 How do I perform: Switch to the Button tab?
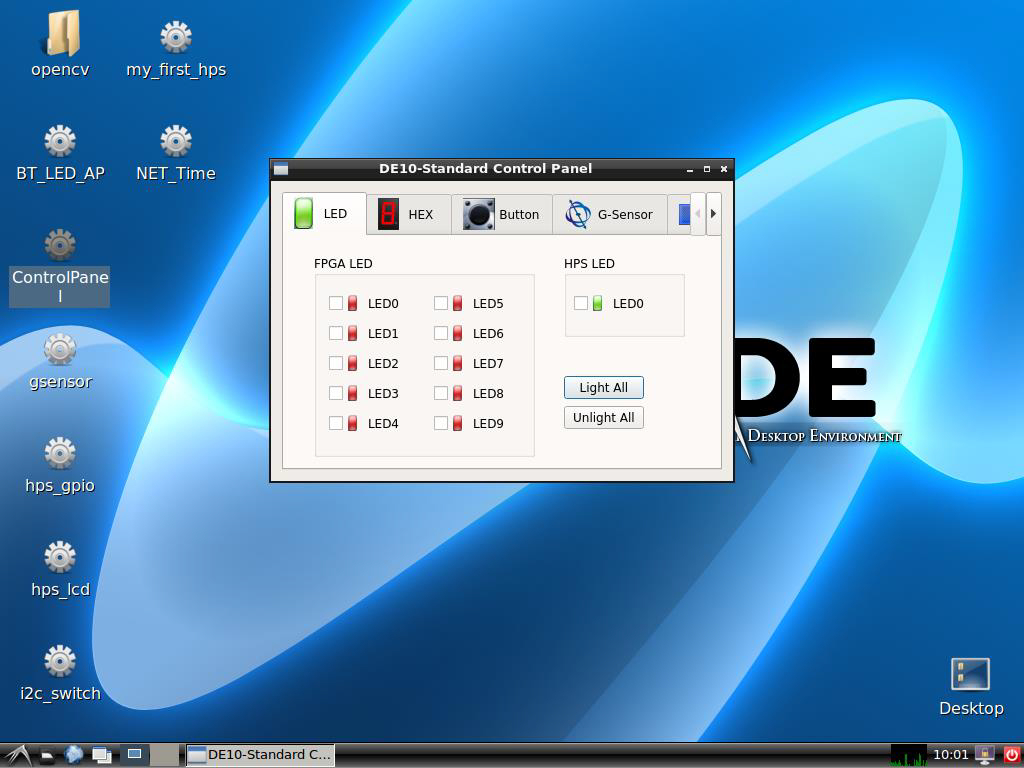tap(502, 214)
